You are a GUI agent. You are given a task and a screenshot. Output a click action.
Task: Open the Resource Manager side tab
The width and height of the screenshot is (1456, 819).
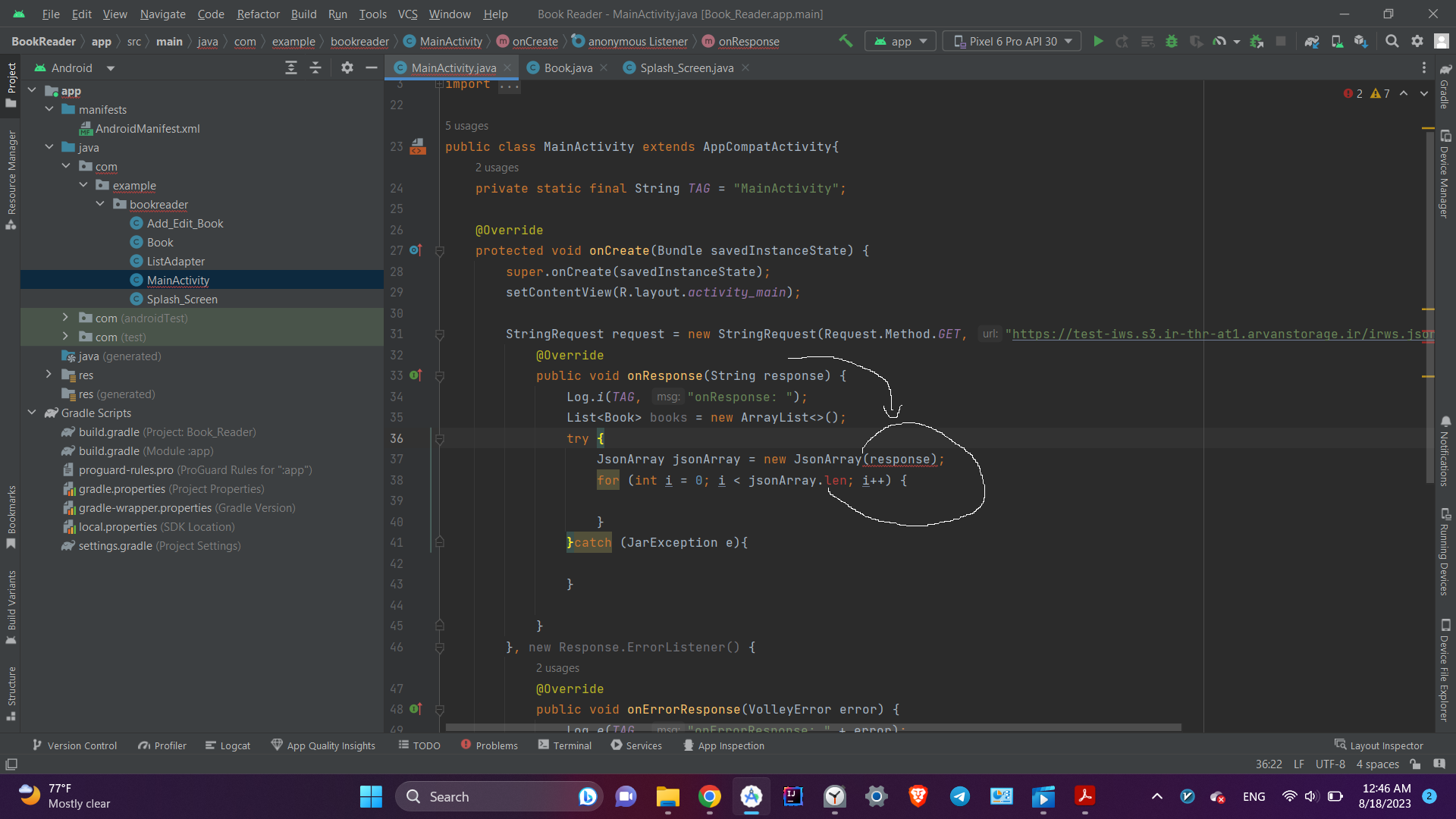click(11, 179)
